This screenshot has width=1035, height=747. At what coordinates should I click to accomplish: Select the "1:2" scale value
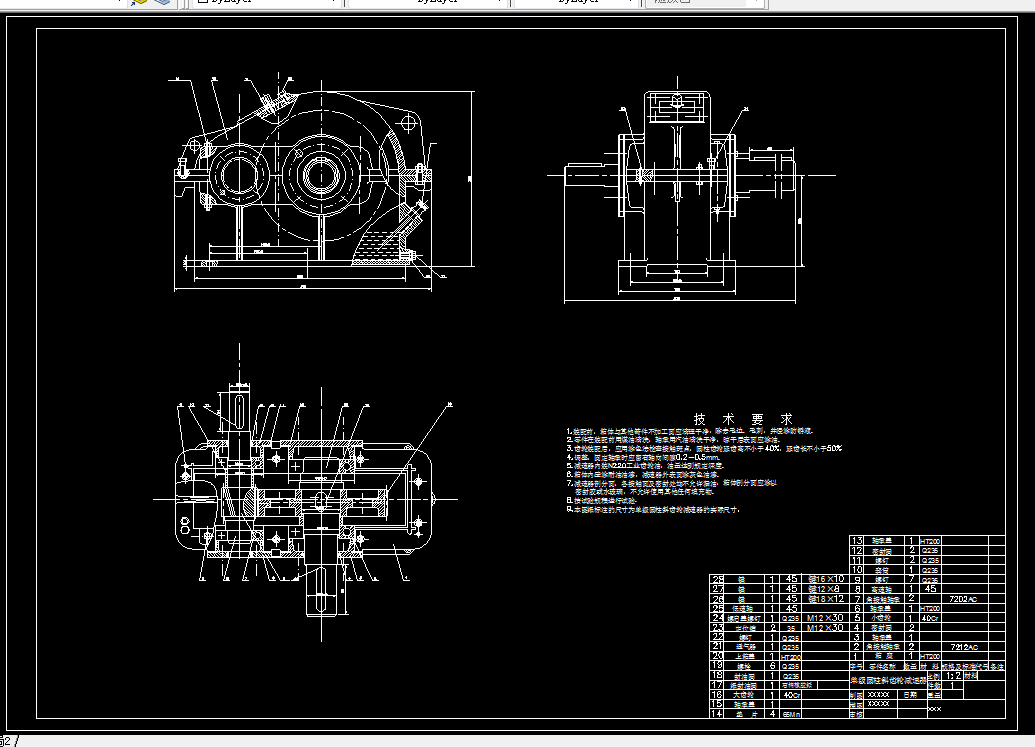pos(954,676)
